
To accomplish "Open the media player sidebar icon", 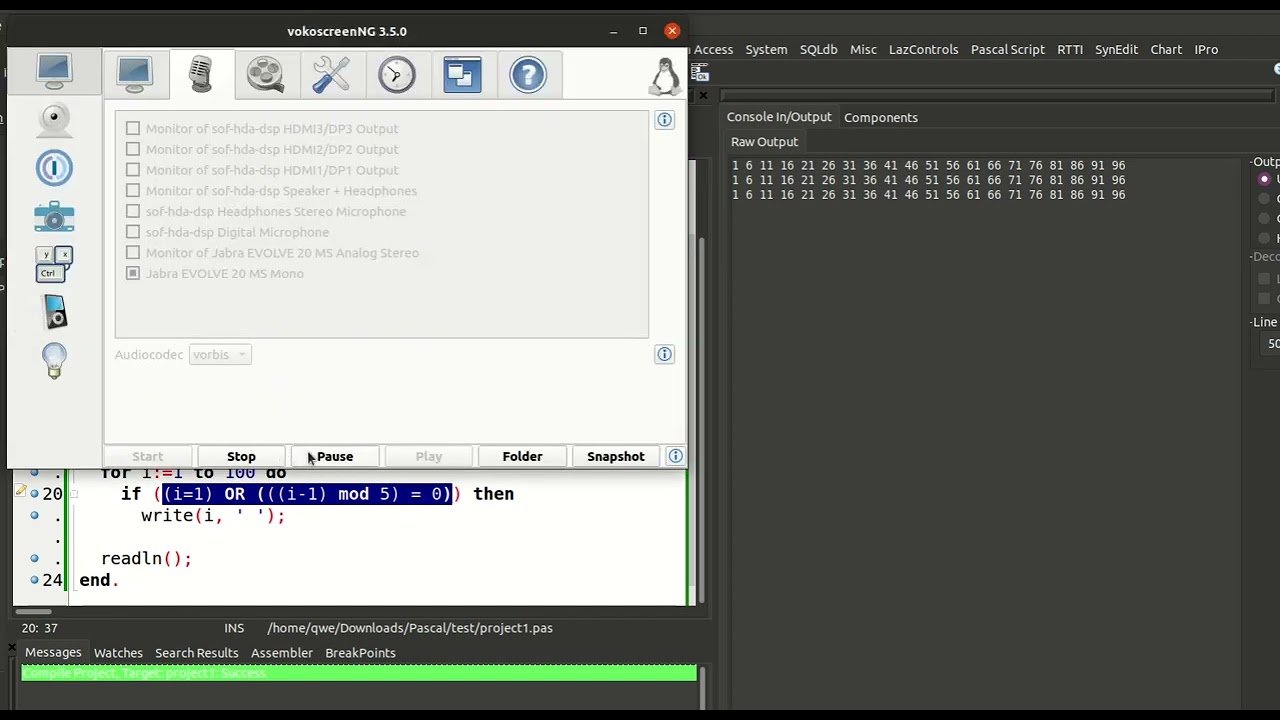I will (55, 312).
